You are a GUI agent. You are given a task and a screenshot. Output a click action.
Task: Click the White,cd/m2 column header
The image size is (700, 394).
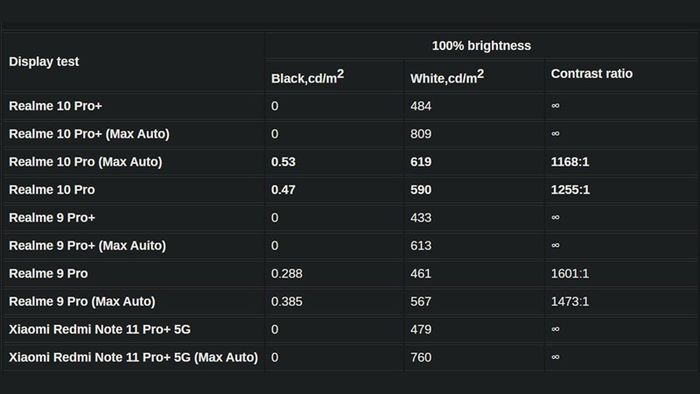[x=447, y=77]
